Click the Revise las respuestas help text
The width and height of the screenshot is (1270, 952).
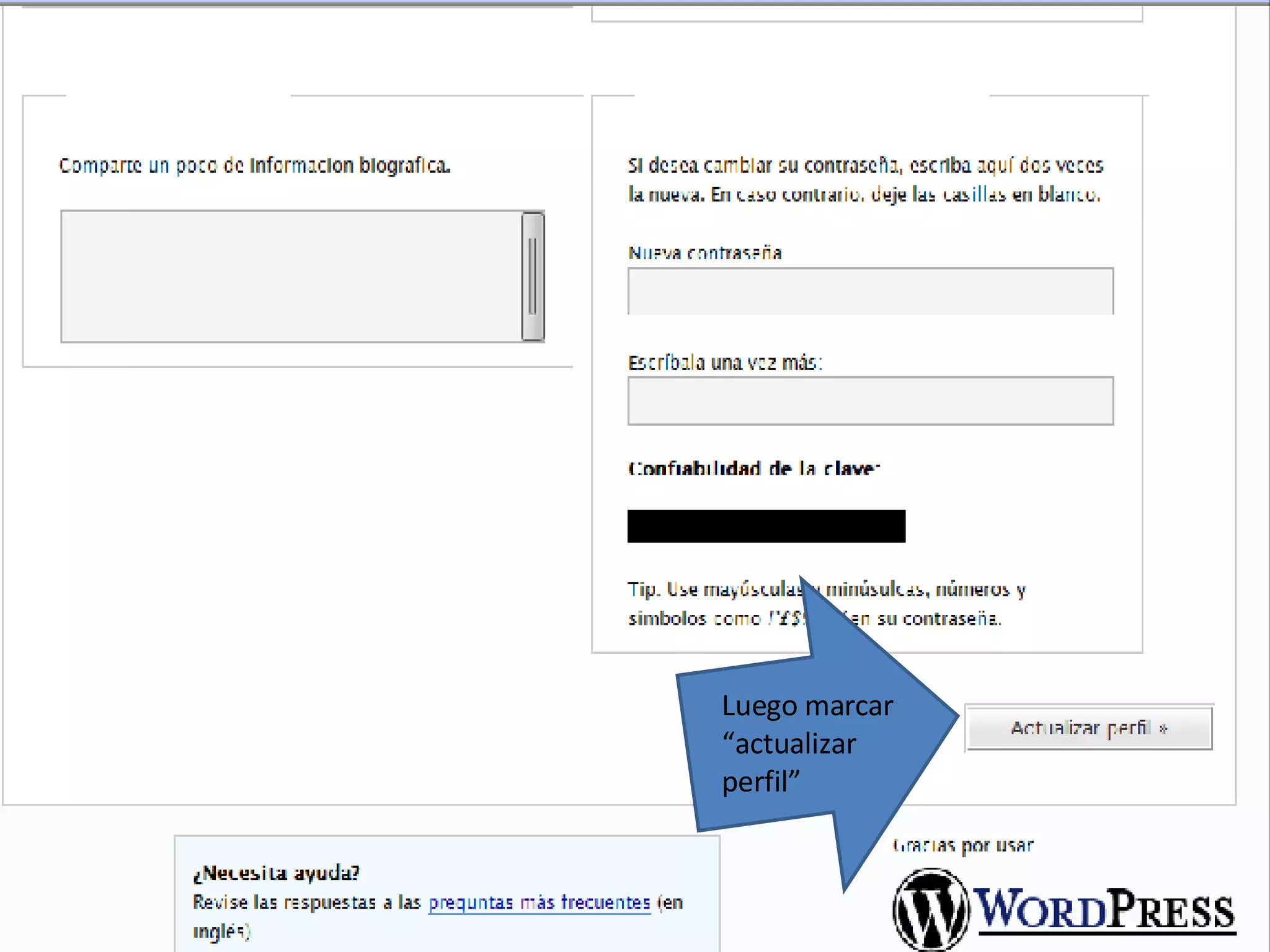[307, 902]
